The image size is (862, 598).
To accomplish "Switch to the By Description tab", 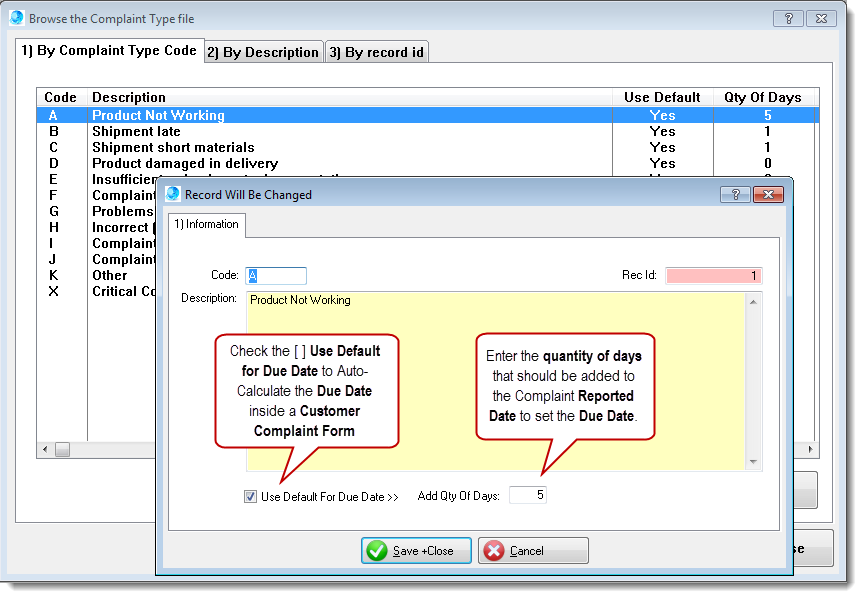I will [x=264, y=52].
